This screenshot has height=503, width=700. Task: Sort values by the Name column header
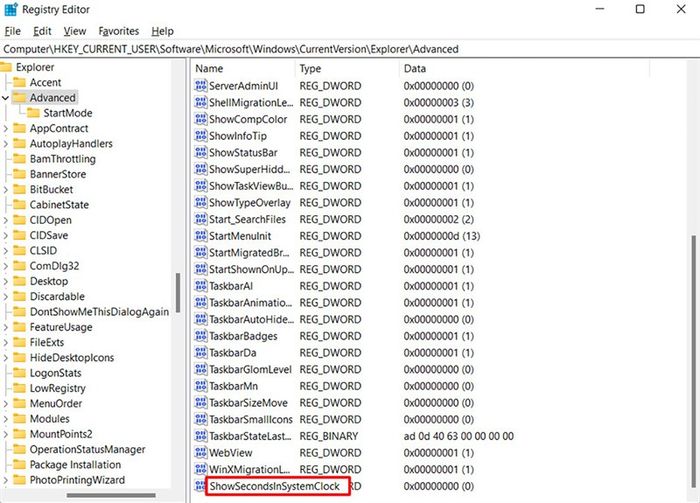click(244, 68)
